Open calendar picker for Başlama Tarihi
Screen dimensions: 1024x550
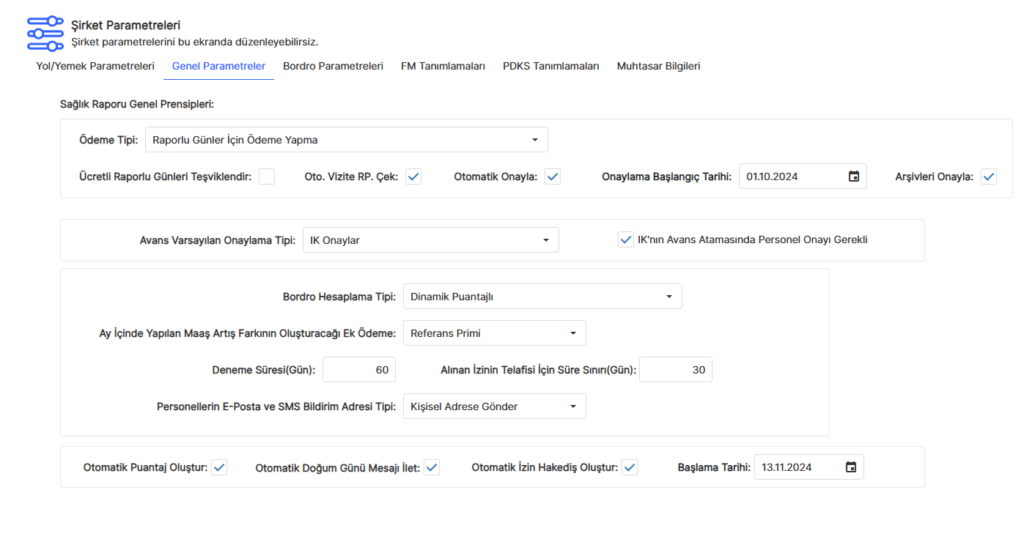pos(850,467)
